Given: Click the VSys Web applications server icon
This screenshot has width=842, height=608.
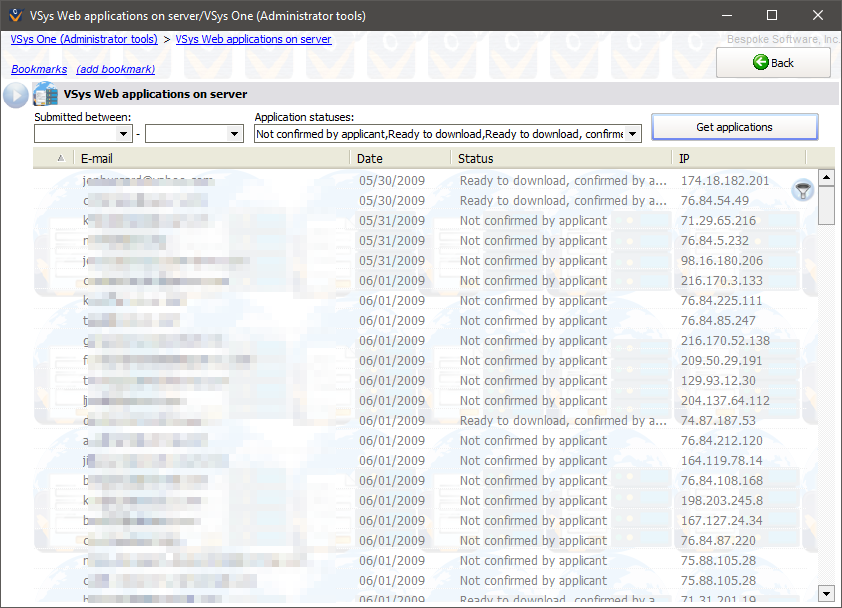Looking at the screenshot, I should [x=45, y=95].
